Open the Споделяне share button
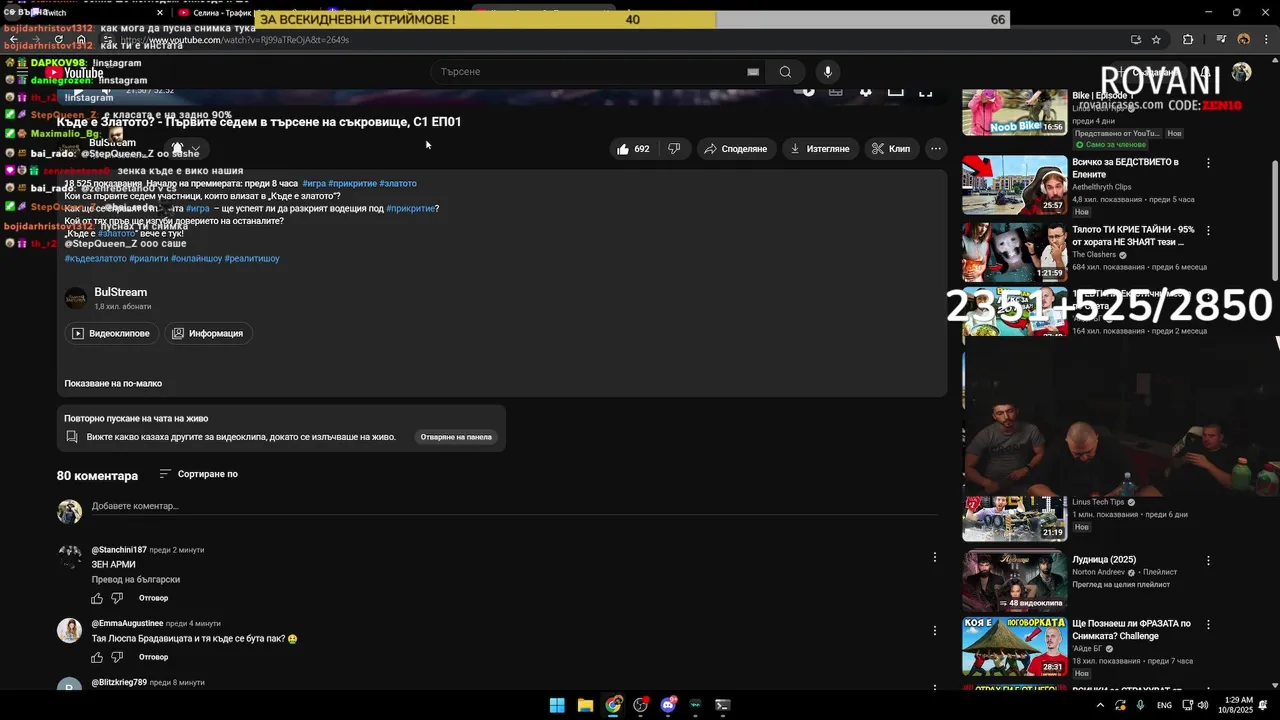This screenshot has height=720, width=1280. click(736, 149)
